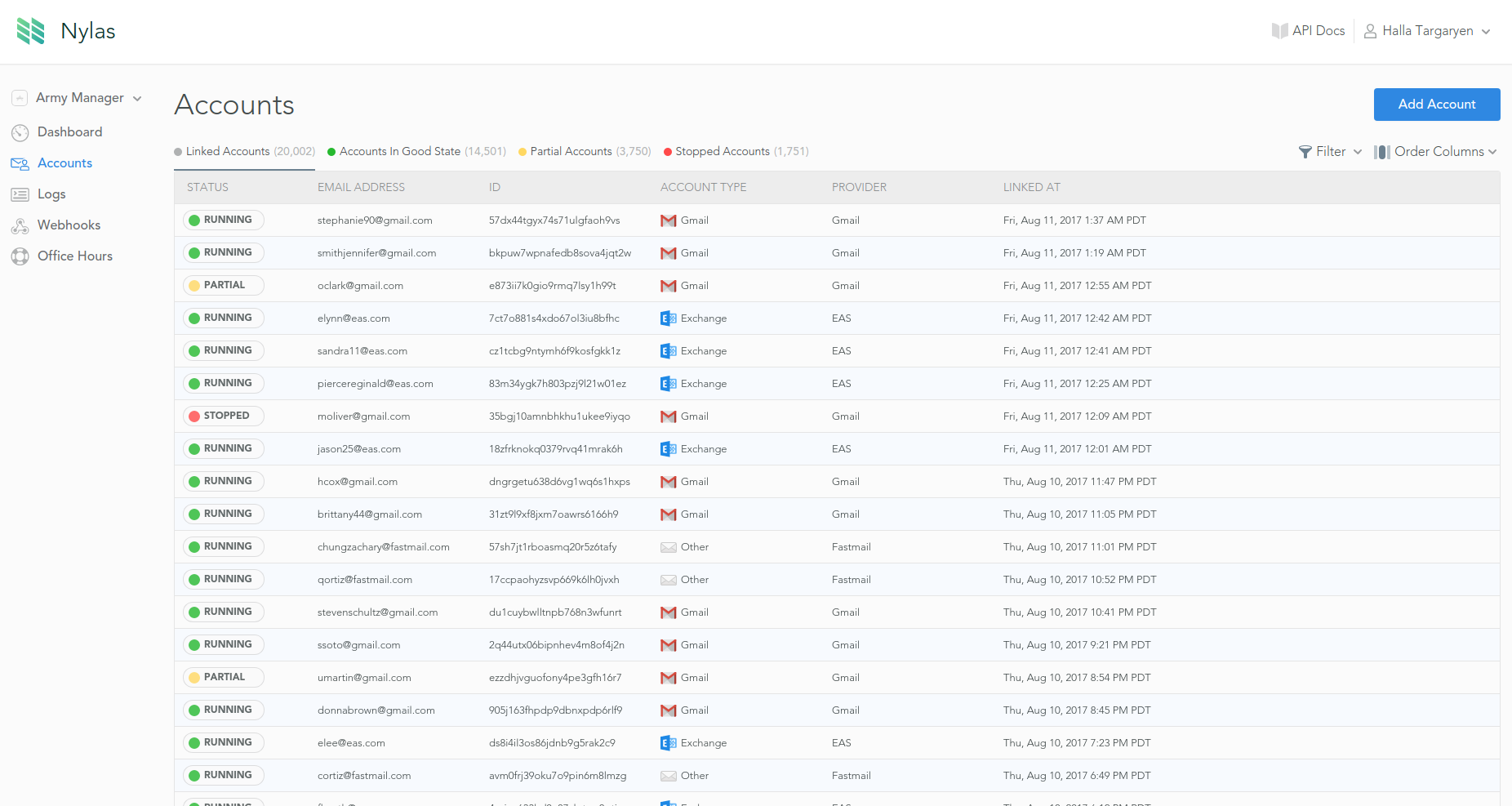Click the Army Manager application icon
This screenshot has width=1512, height=806.
coord(20,98)
